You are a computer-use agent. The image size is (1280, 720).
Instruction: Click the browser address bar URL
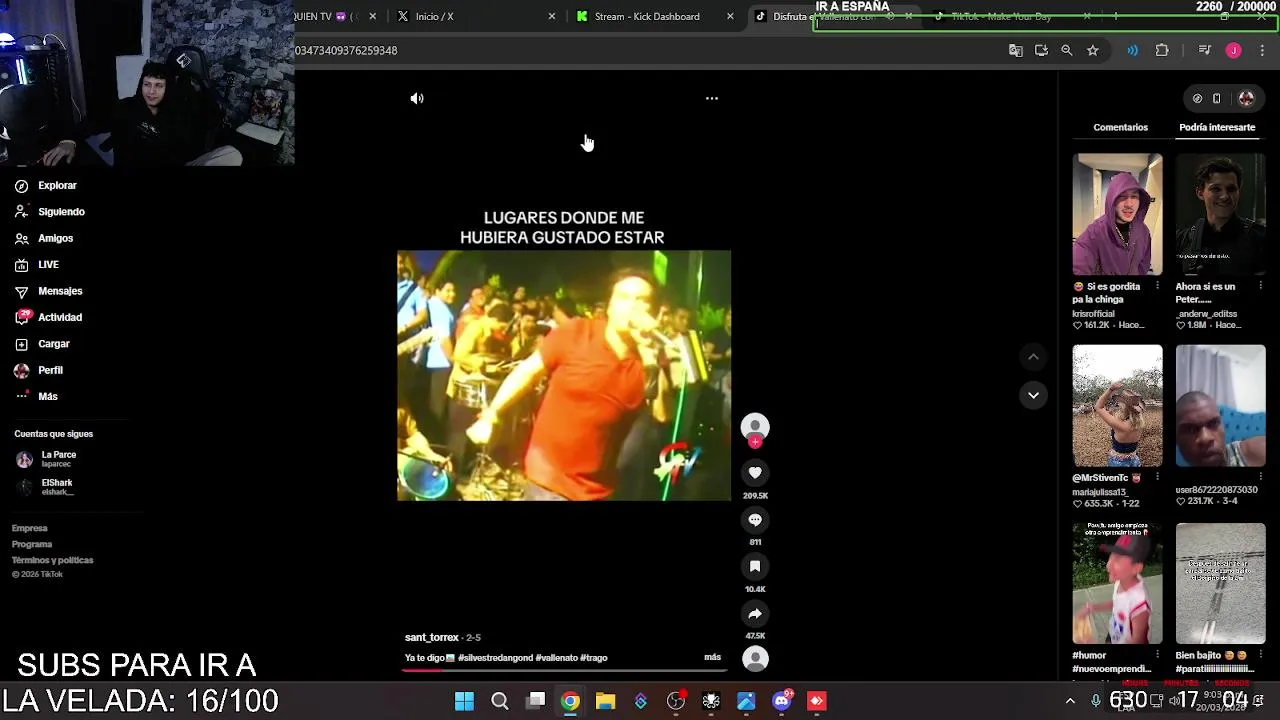click(x=346, y=50)
